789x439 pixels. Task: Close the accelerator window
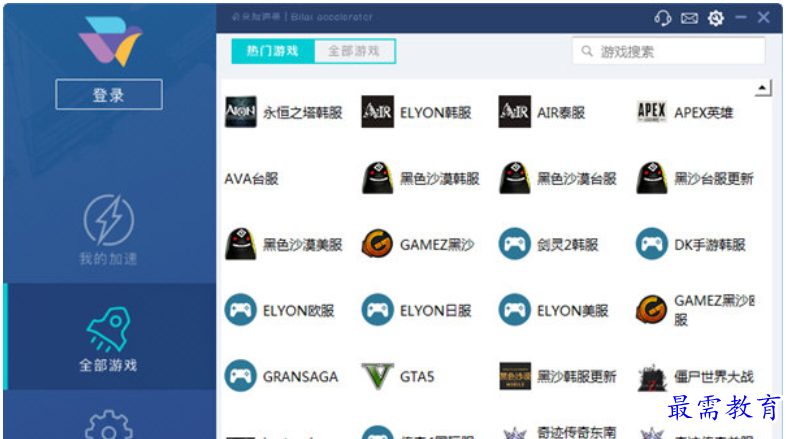click(763, 18)
